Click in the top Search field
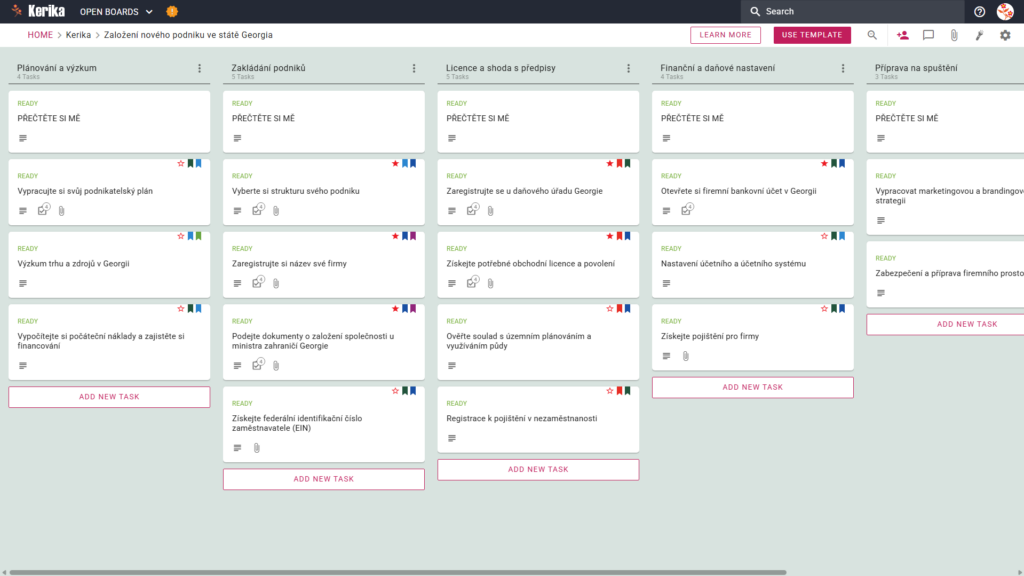The height and width of the screenshot is (576, 1024). 852,12
